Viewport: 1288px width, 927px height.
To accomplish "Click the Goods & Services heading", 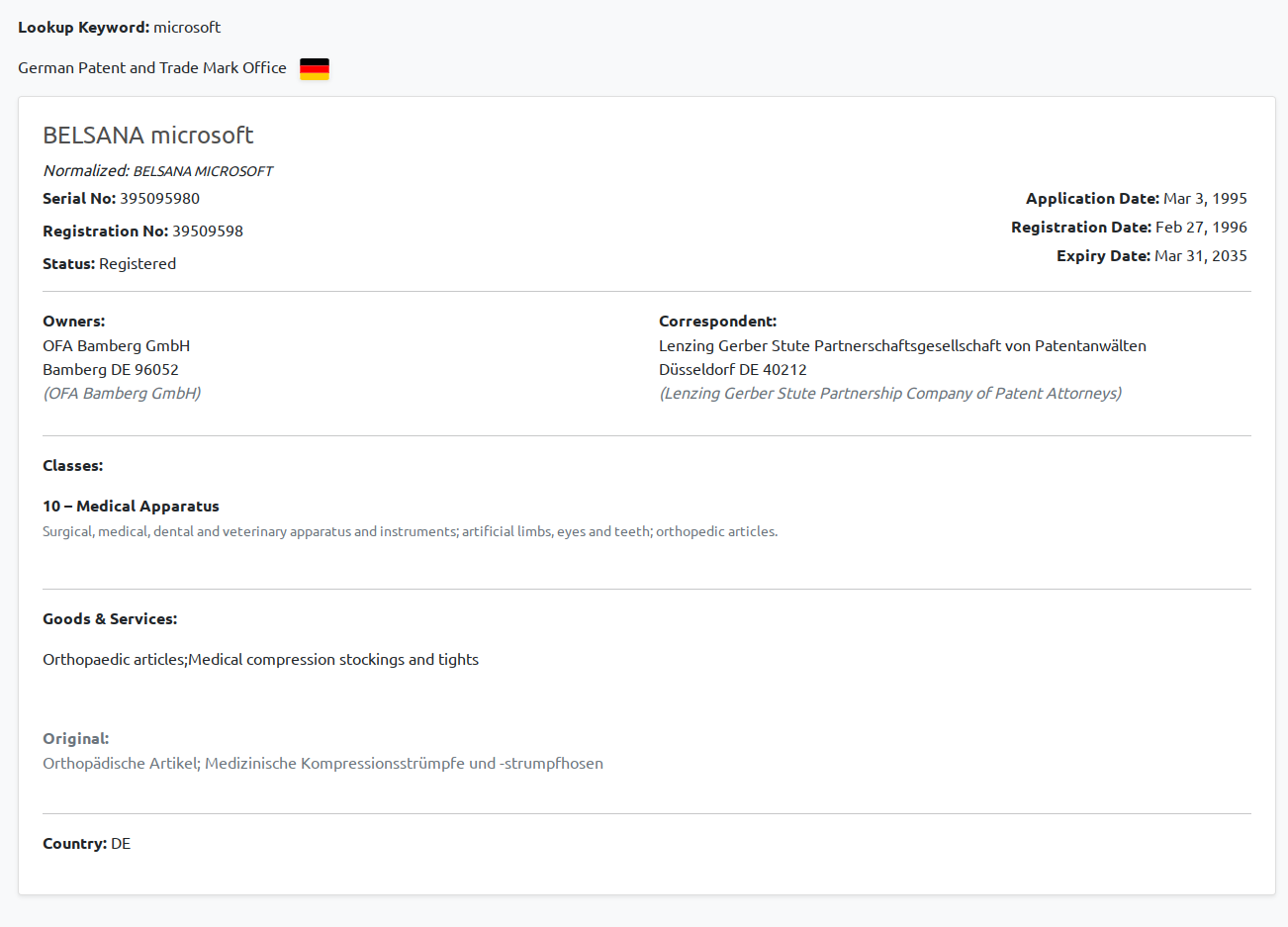I will [x=110, y=618].
